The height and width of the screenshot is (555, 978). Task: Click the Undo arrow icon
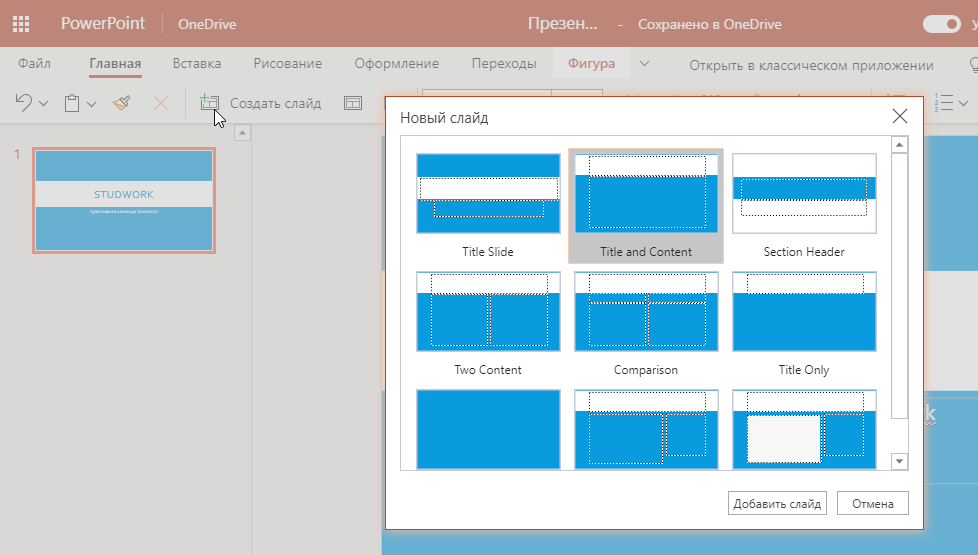[x=24, y=103]
